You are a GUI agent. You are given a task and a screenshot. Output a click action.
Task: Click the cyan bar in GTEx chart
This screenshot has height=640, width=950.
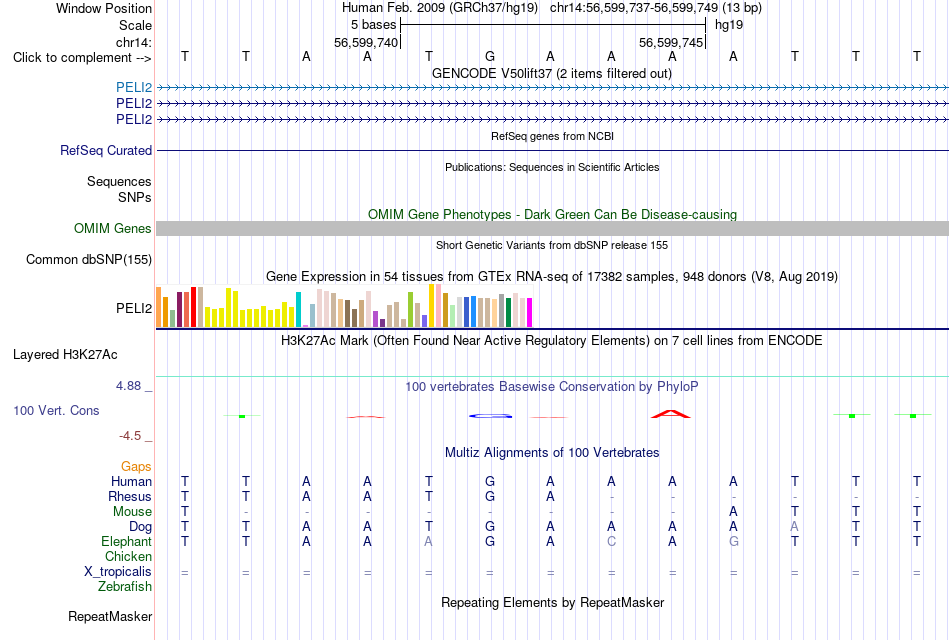(x=299, y=310)
